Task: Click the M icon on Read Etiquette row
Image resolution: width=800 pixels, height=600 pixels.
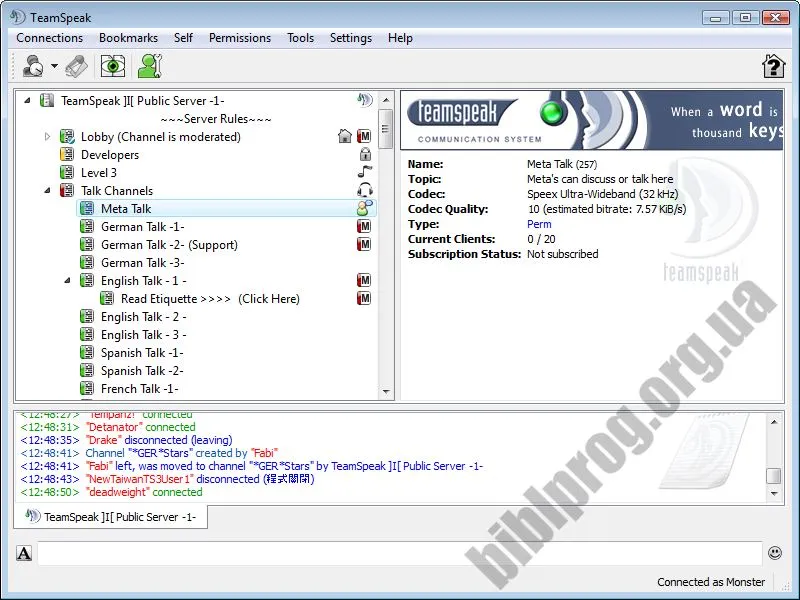Action: [364, 298]
